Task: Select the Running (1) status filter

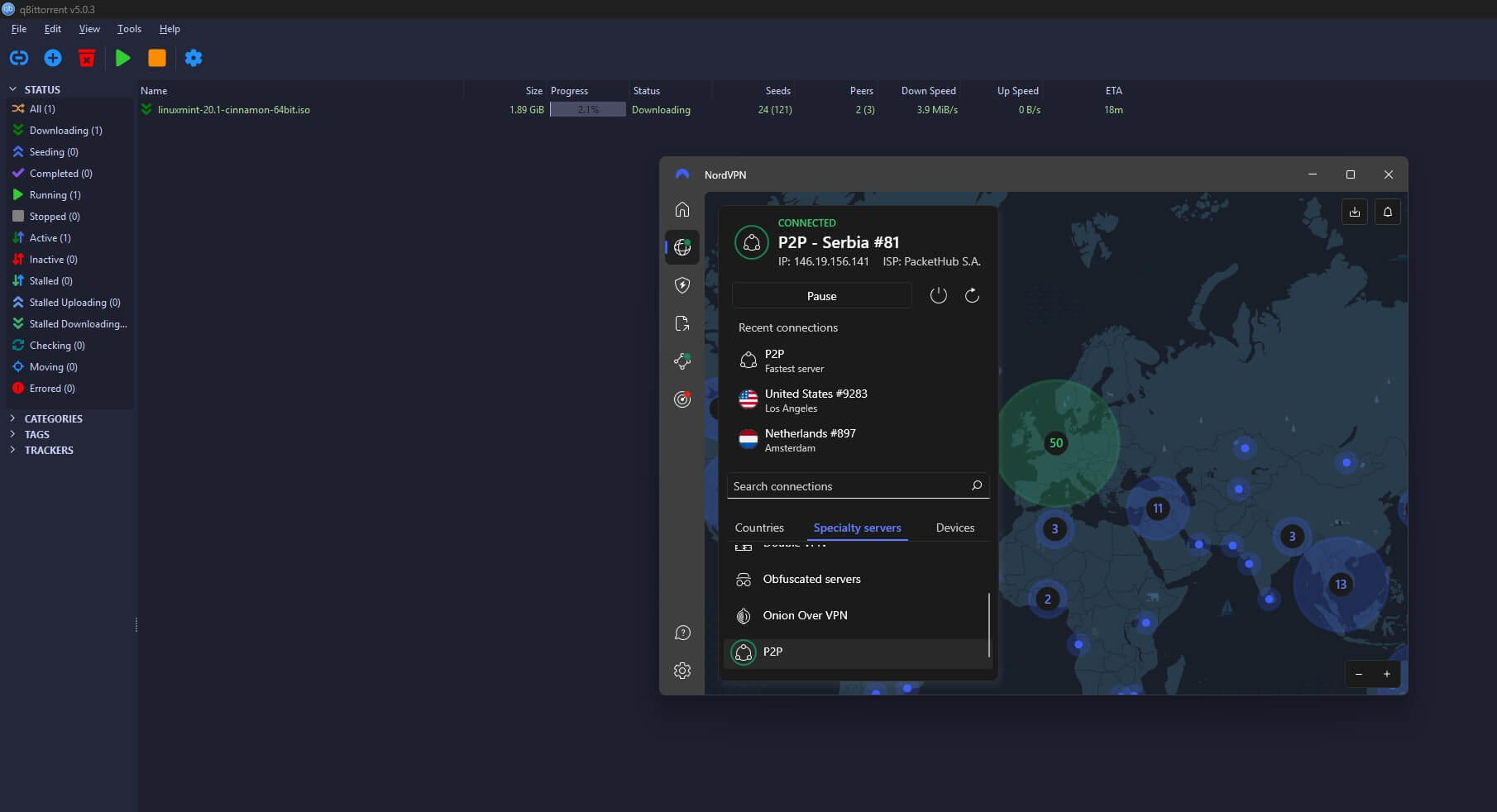Action: [69, 195]
